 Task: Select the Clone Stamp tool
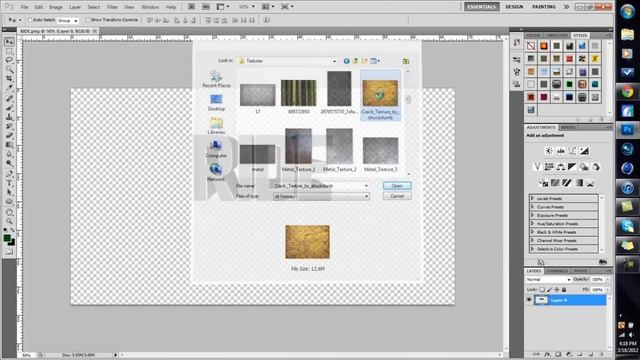click(9, 117)
